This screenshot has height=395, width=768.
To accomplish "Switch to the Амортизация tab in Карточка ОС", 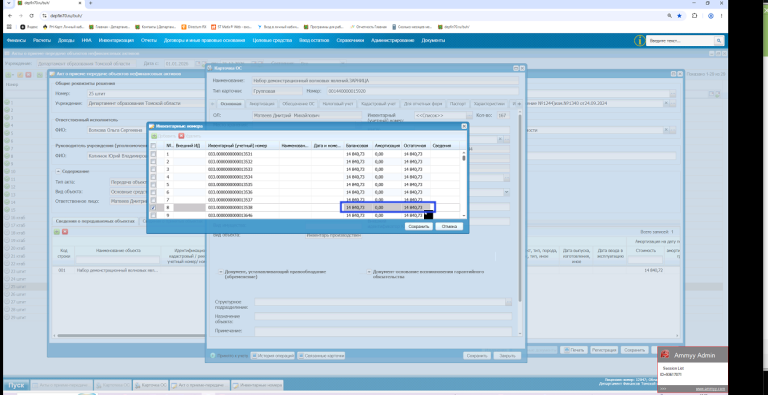I will click(261, 104).
